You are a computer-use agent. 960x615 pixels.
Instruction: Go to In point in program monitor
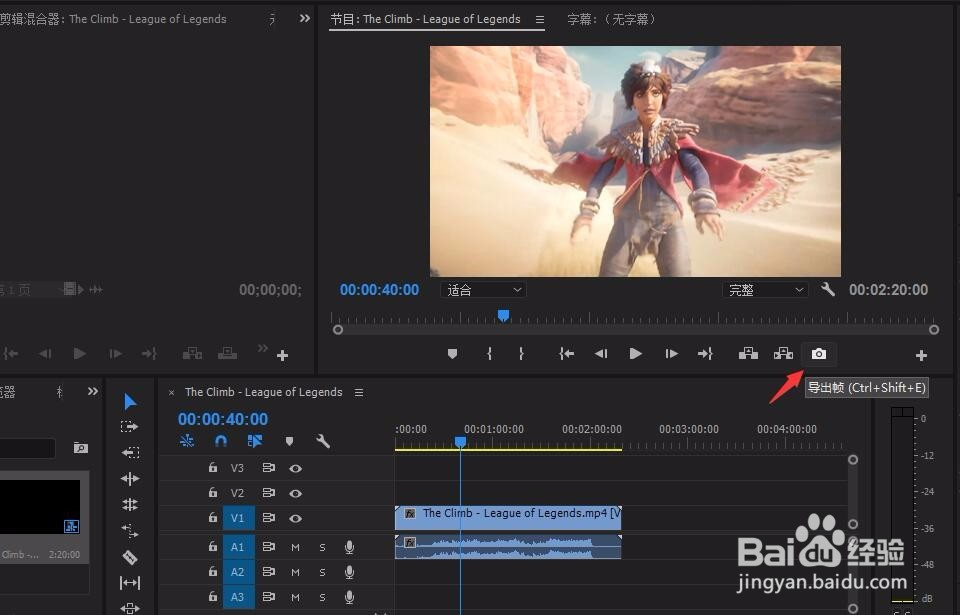tap(566, 354)
